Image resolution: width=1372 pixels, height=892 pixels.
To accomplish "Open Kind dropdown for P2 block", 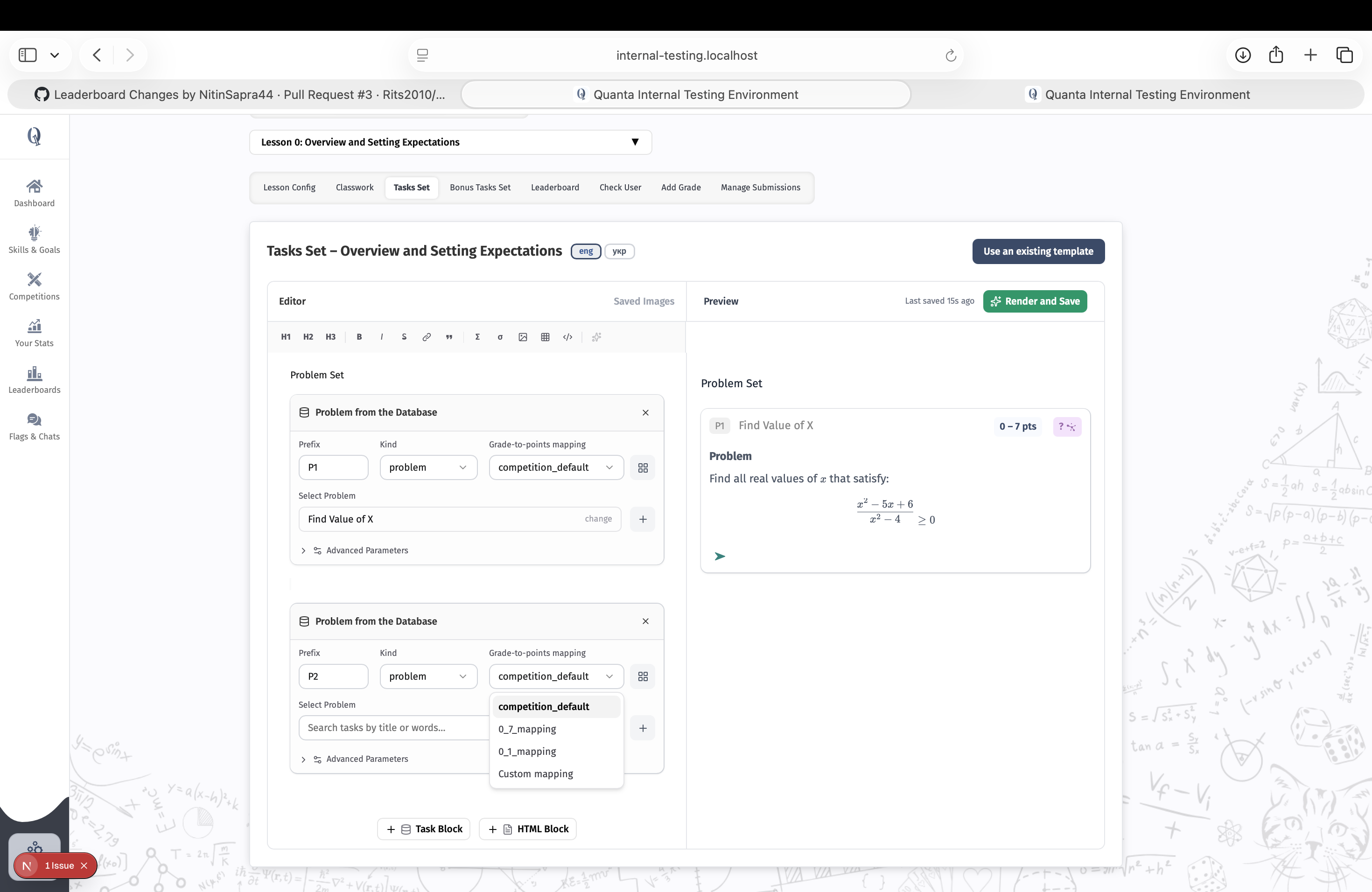I will (x=428, y=676).
